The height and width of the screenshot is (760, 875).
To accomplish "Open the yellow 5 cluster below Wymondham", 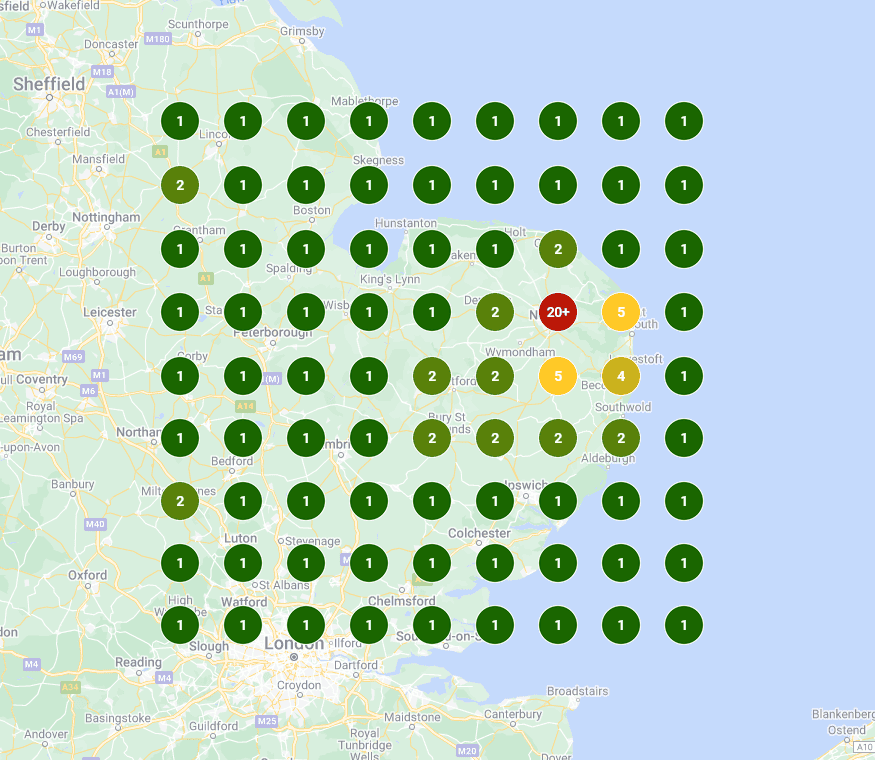I will tap(557, 376).
